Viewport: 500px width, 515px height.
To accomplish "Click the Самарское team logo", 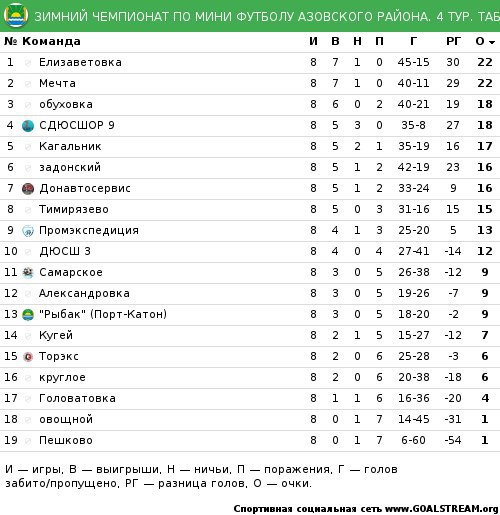I will point(28,273).
